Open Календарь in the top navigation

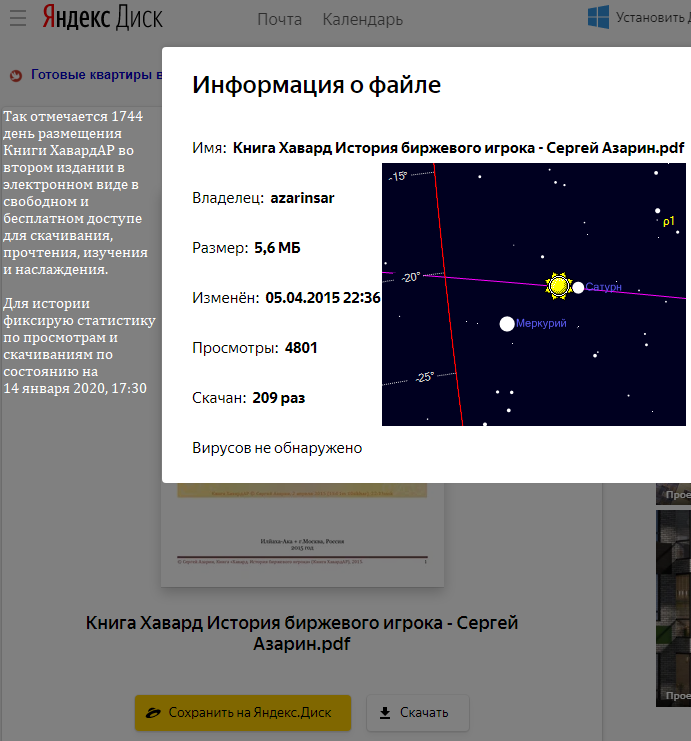click(362, 19)
